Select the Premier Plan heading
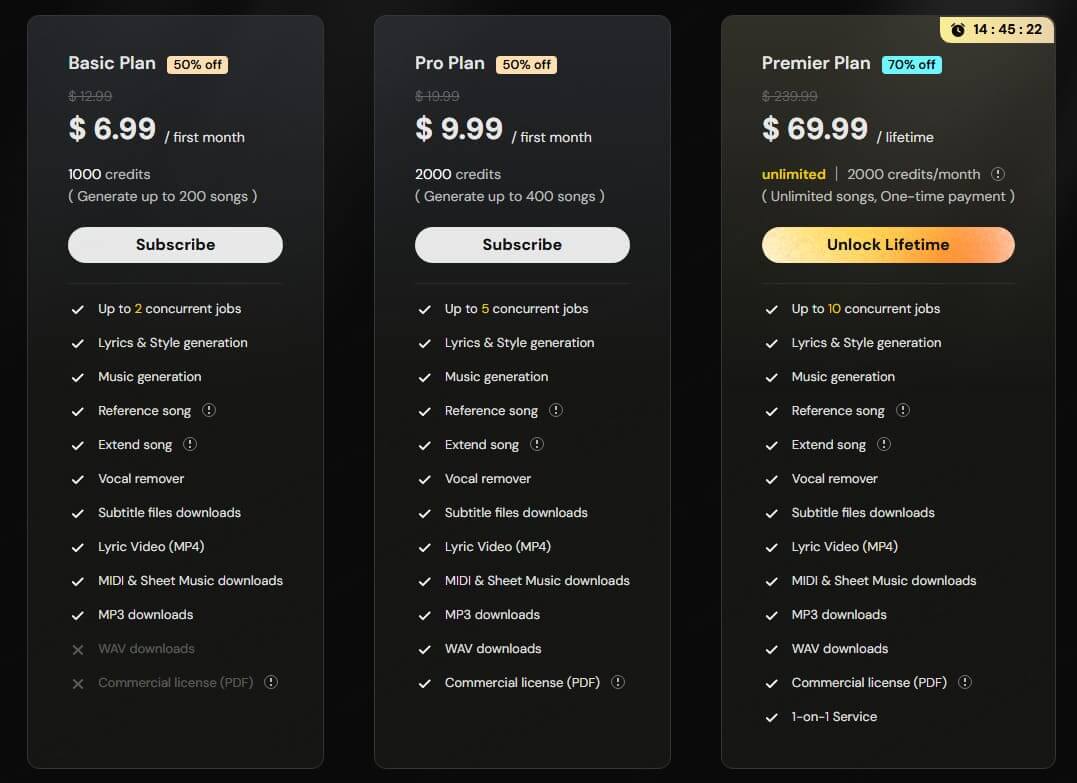Screen dimensions: 1077x783 (x=816, y=62)
